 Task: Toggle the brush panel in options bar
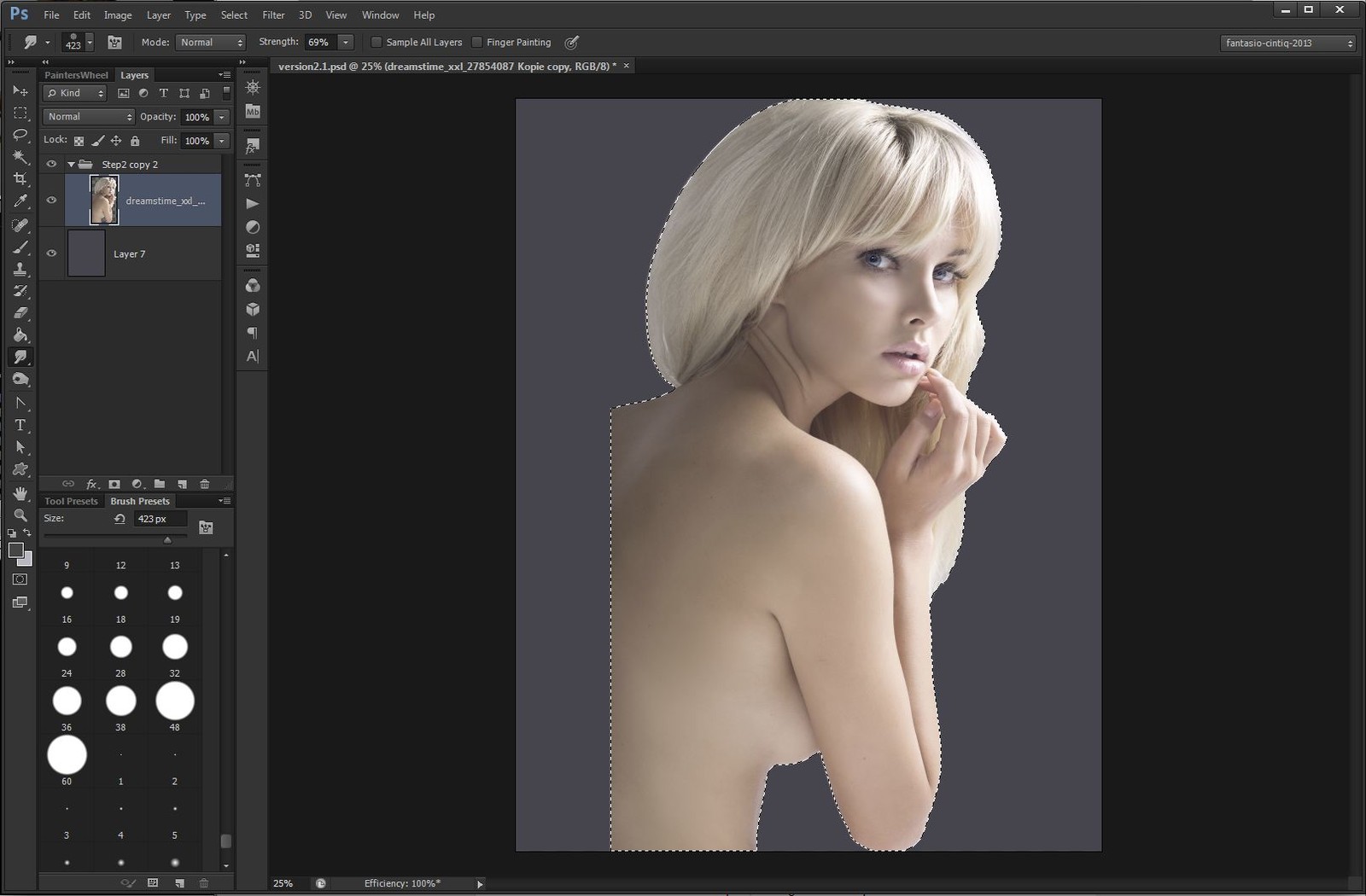click(x=114, y=42)
